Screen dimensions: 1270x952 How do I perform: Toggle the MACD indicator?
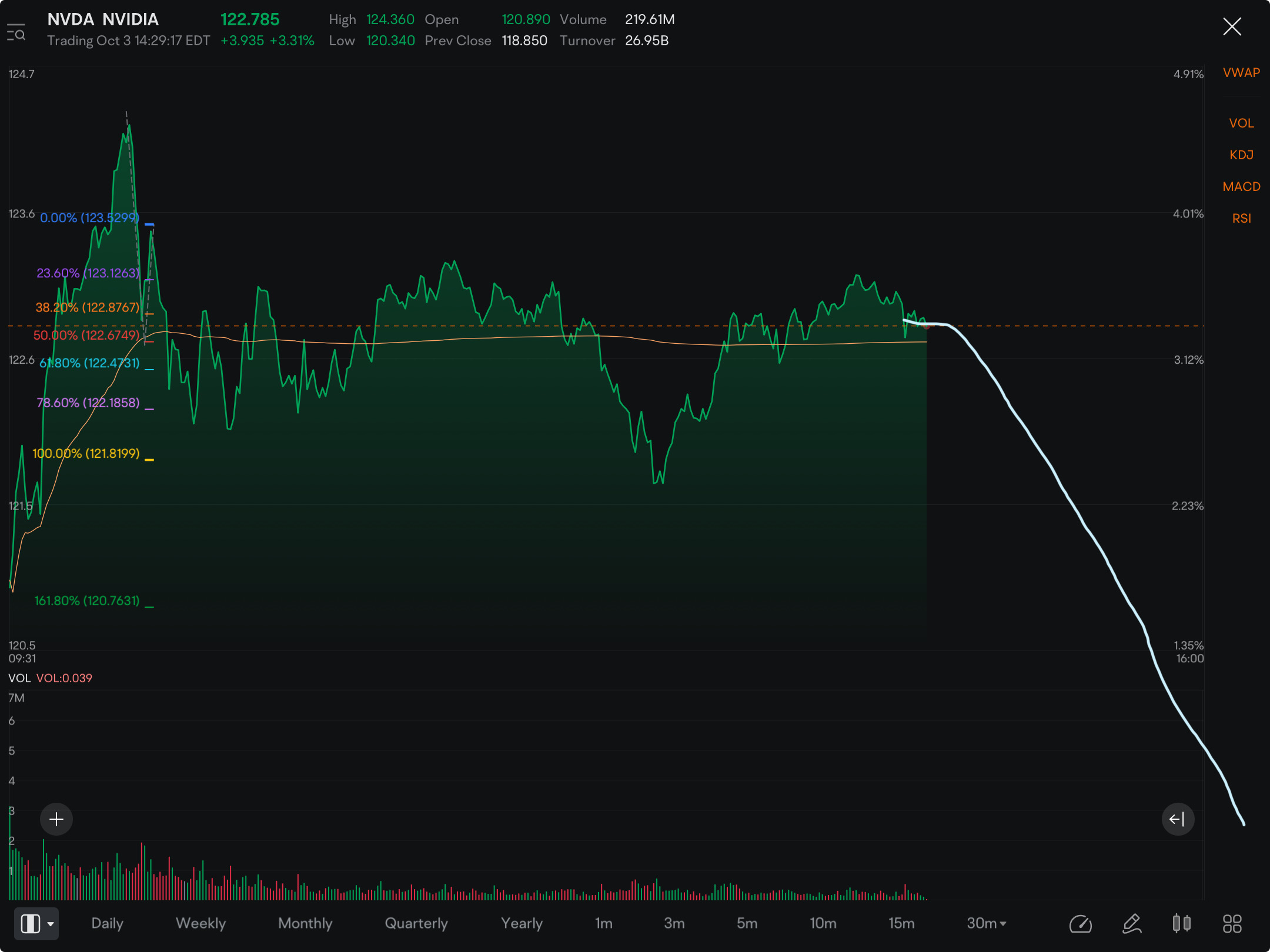(x=1241, y=187)
